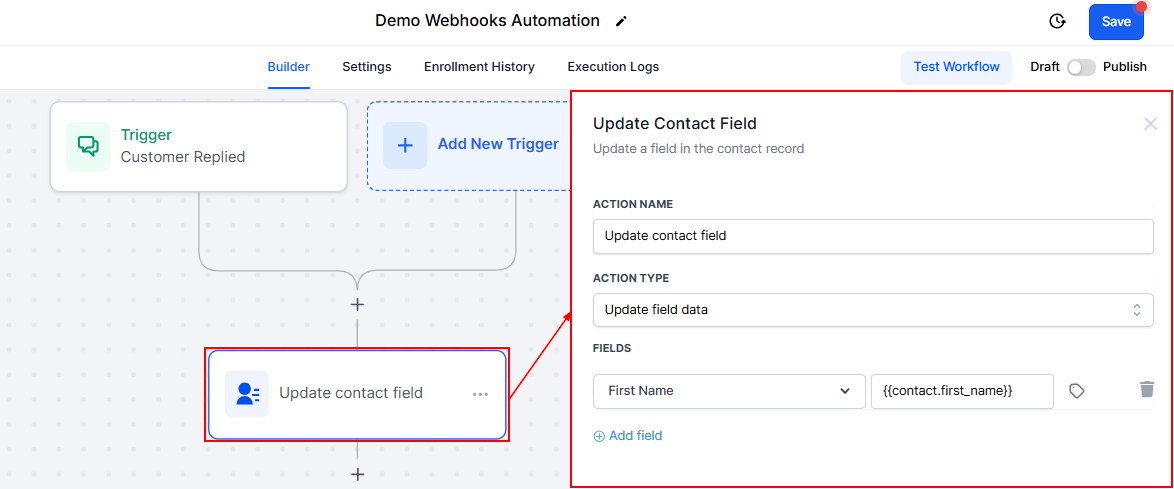
Task: Switch to the Settings tab
Action: pos(367,67)
